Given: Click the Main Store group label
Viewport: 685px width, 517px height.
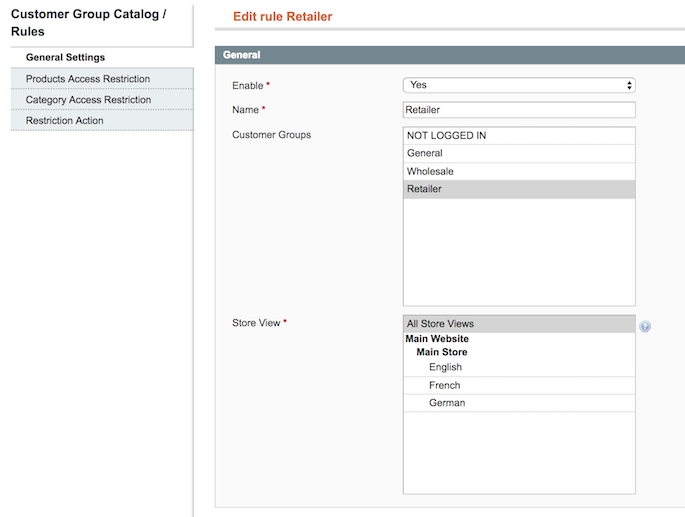Looking at the screenshot, I should point(442,352).
